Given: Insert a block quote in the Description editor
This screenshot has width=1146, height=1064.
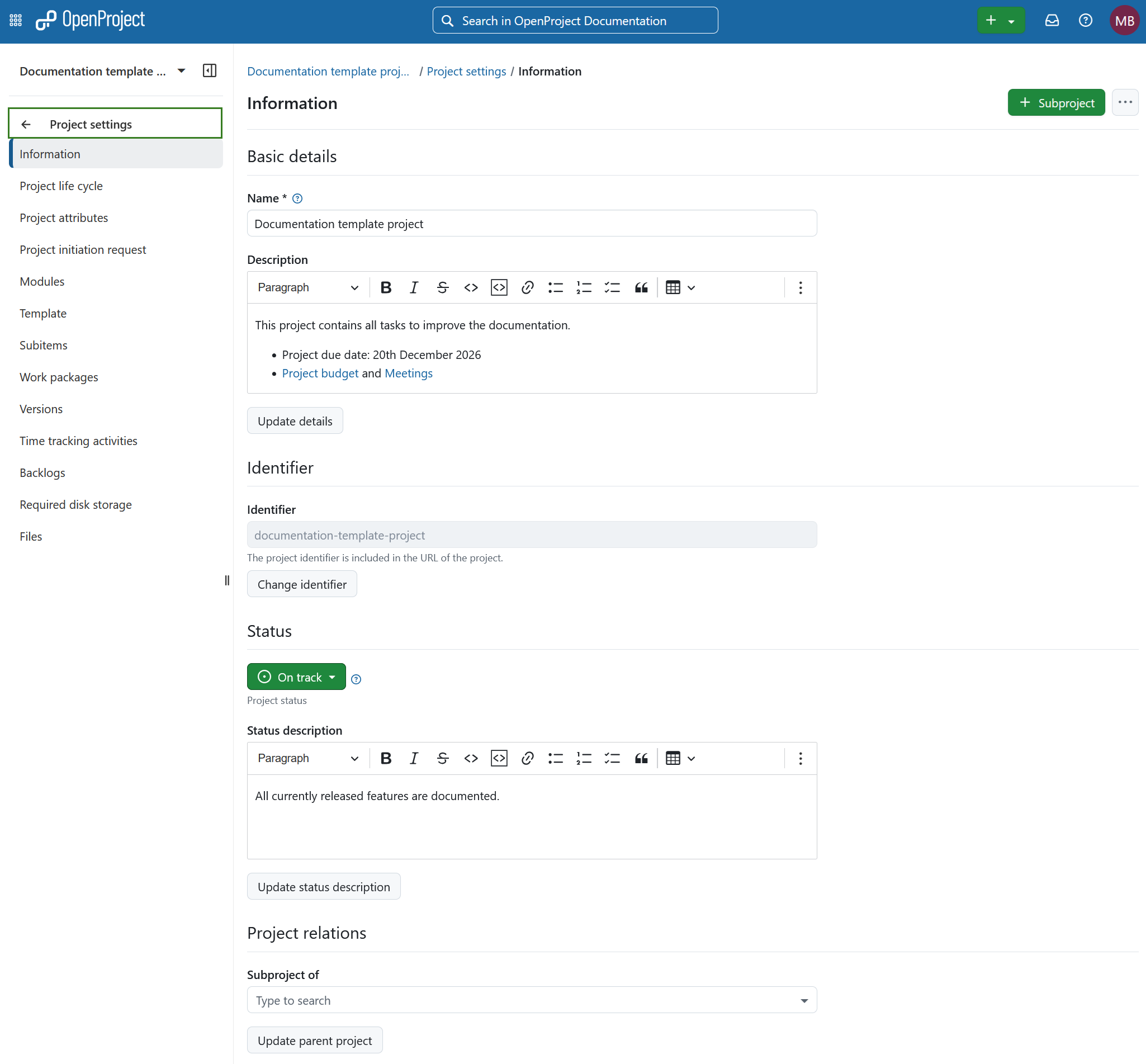Looking at the screenshot, I should [641, 287].
